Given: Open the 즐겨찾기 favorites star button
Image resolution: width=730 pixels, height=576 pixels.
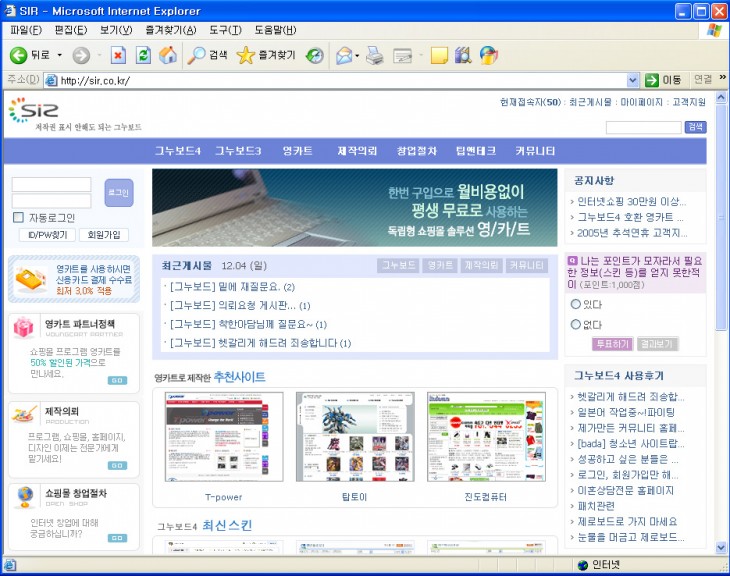Looking at the screenshot, I should (265, 55).
